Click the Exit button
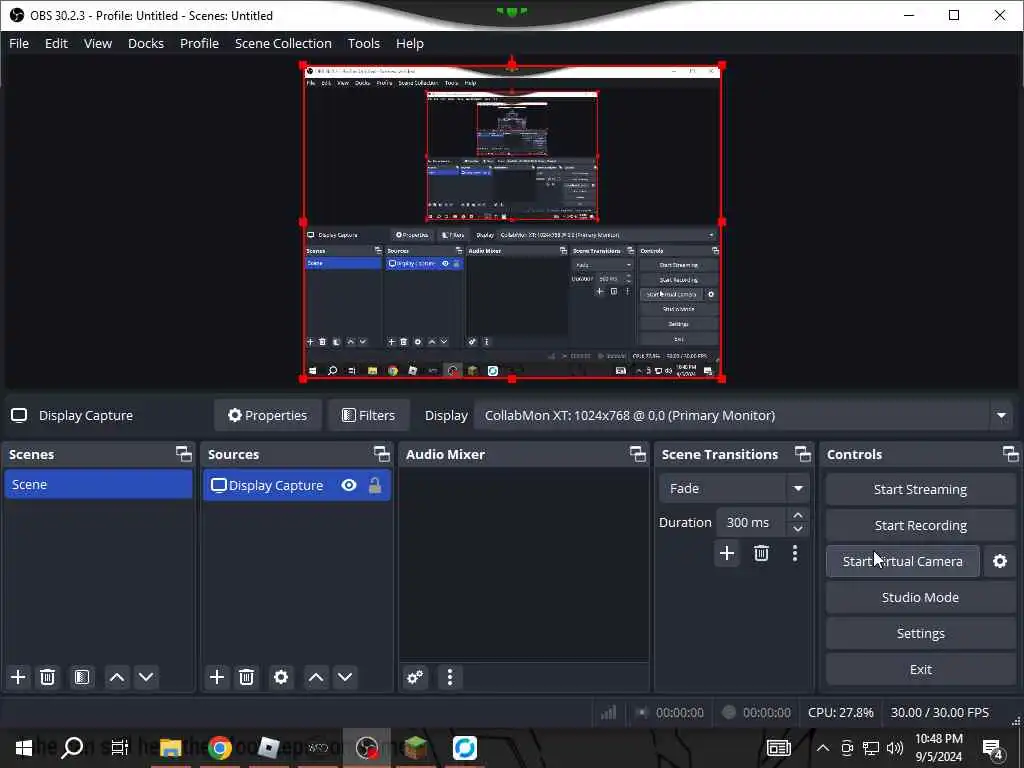1024x768 pixels. [920, 669]
